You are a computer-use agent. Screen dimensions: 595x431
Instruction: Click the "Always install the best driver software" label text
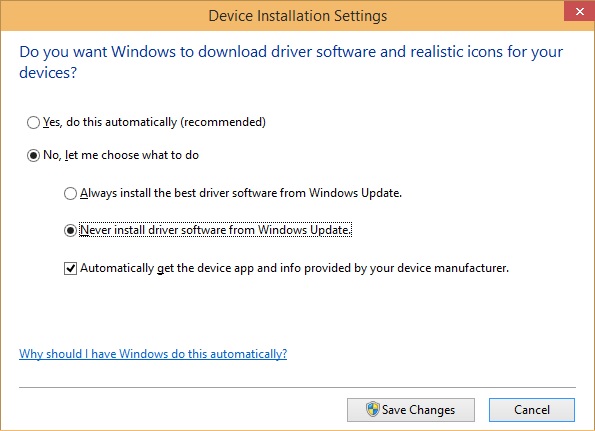coord(241,193)
